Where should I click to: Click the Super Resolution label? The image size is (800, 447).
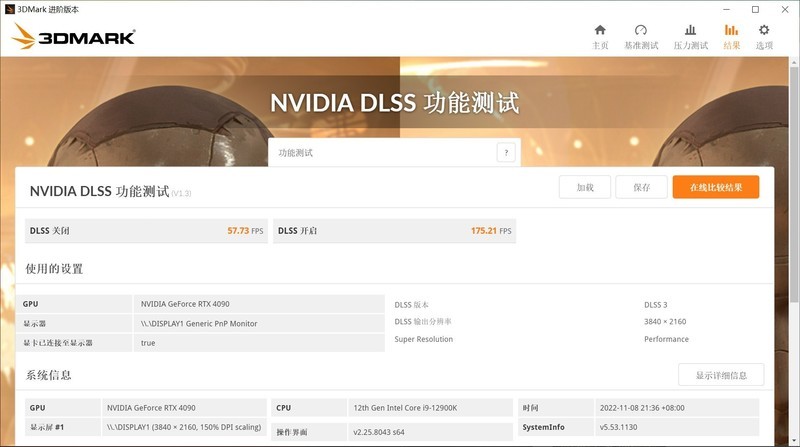423,339
